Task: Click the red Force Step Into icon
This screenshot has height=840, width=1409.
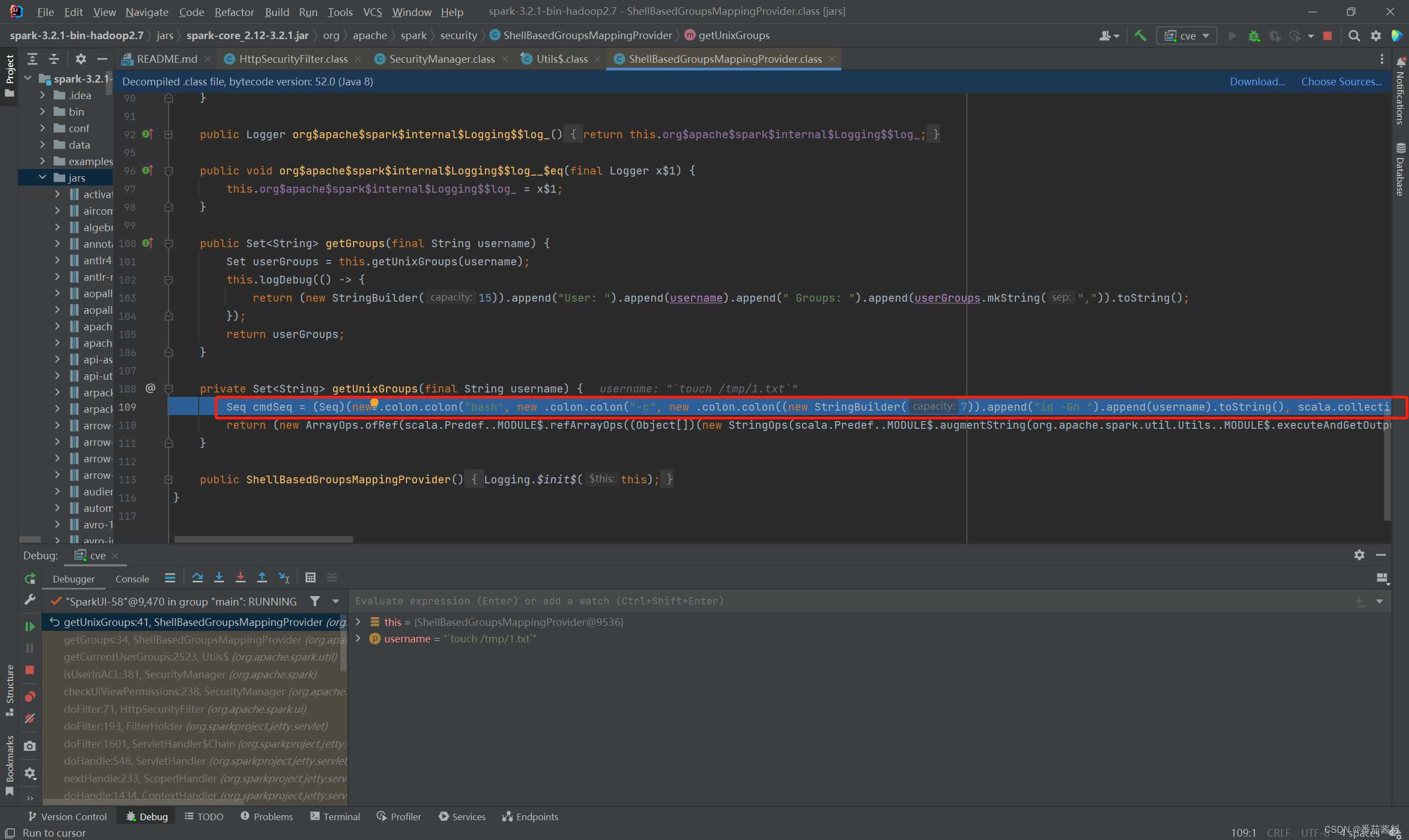Action: click(241, 577)
